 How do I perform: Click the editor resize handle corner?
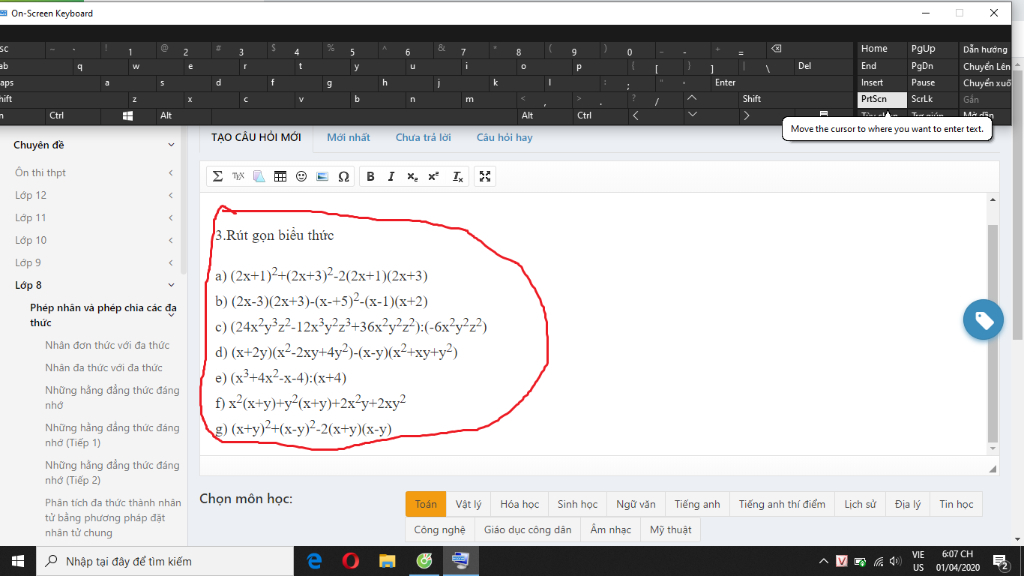(x=993, y=469)
